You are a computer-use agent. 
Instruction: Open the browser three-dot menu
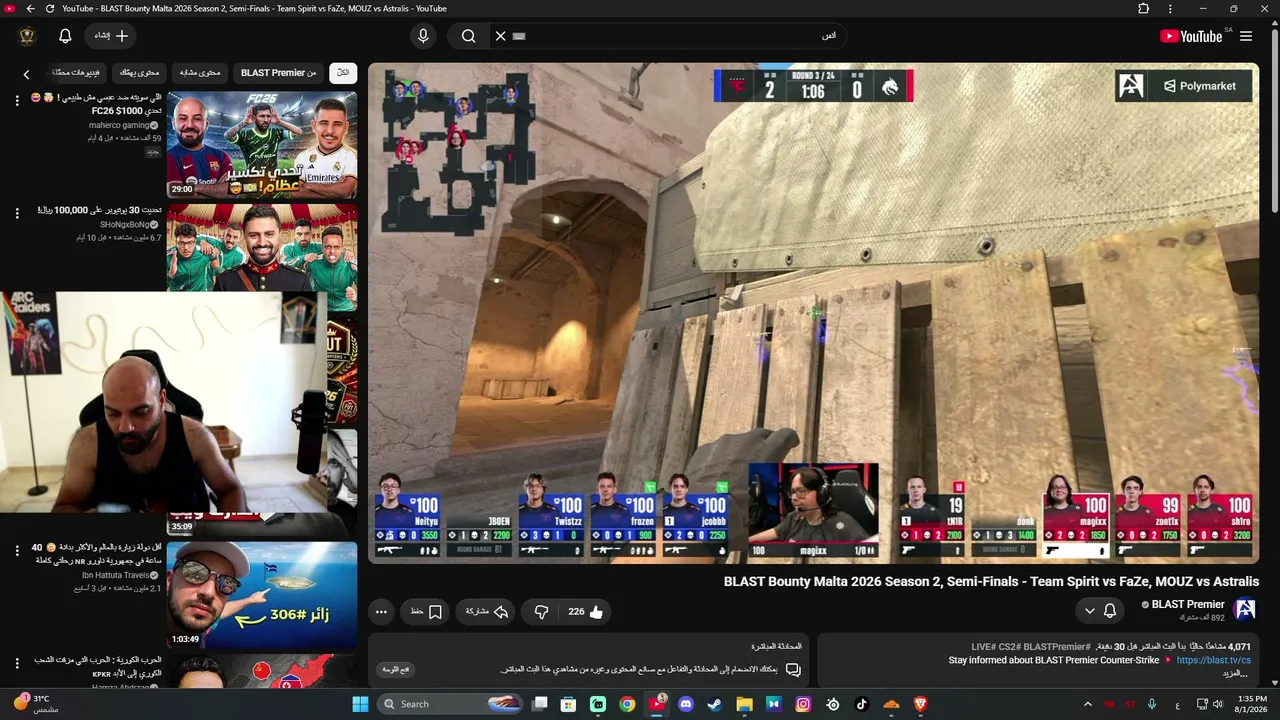point(1170,9)
